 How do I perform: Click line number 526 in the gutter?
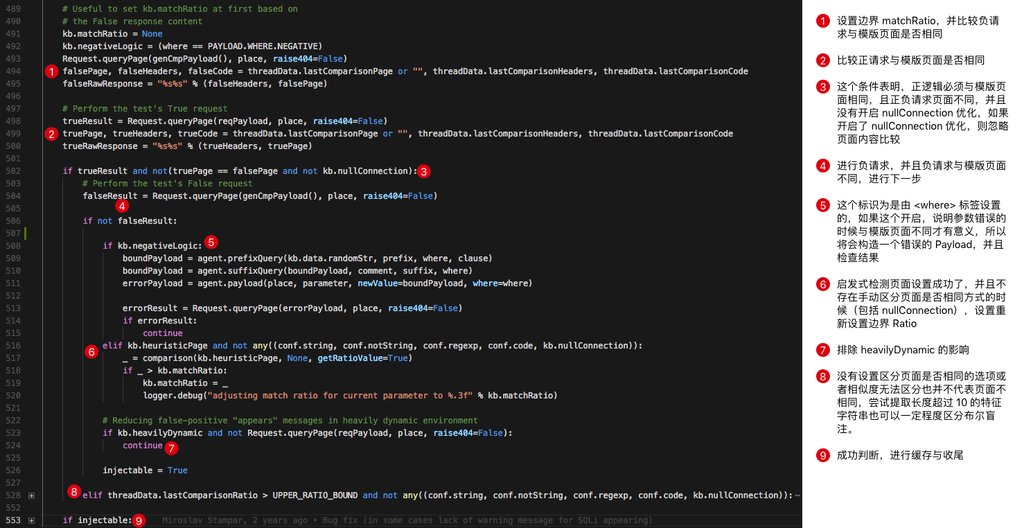pyautogui.click(x=13, y=470)
